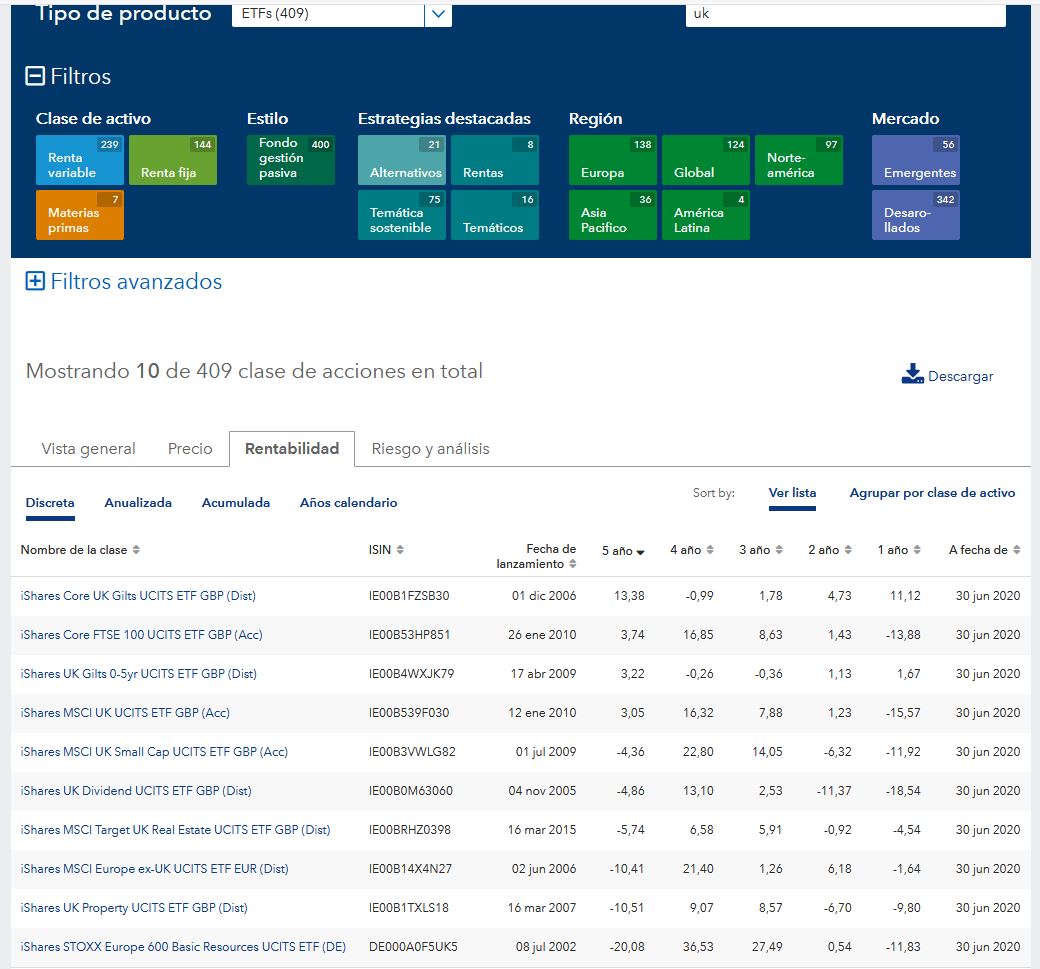Open the Riesgo y análisis tab
This screenshot has width=1040, height=969.
point(430,449)
